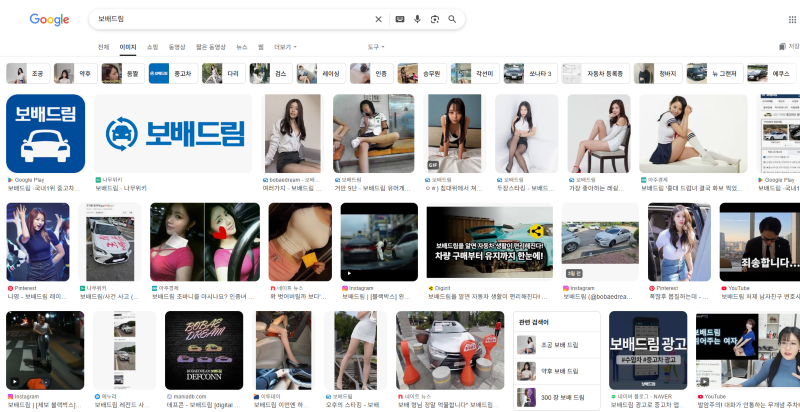Start voice search with the microphone icon
This screenshot has height=412, width=800.
[x=417, y=19]
